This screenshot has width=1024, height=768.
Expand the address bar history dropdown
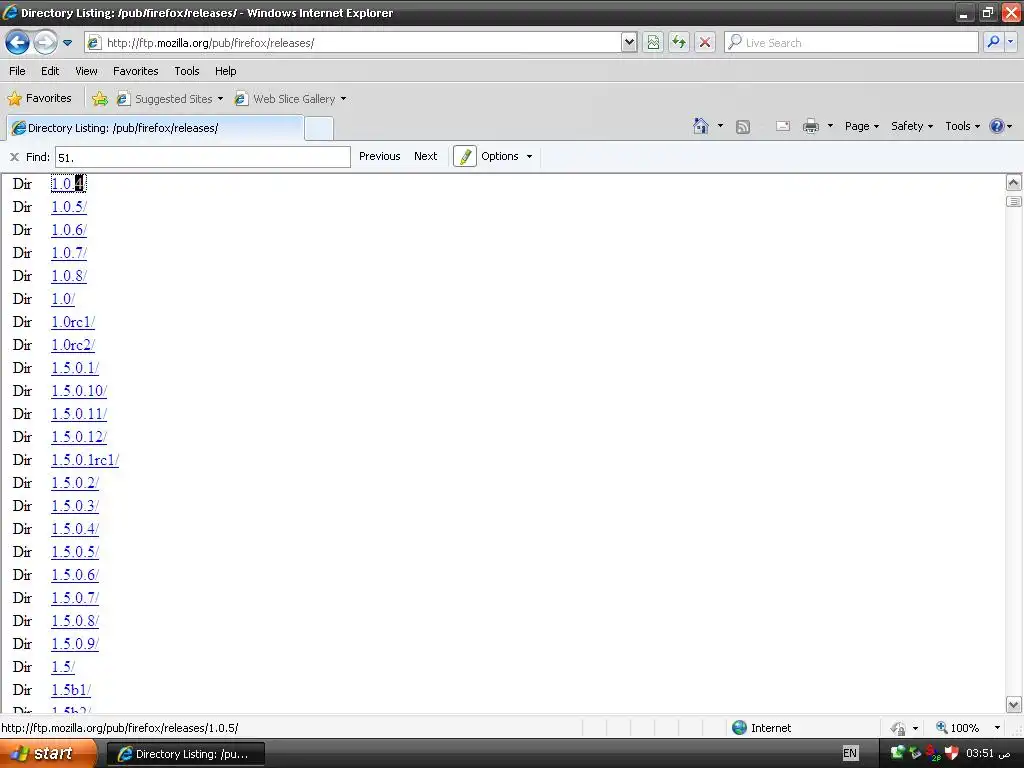click(x=629, y=43)
